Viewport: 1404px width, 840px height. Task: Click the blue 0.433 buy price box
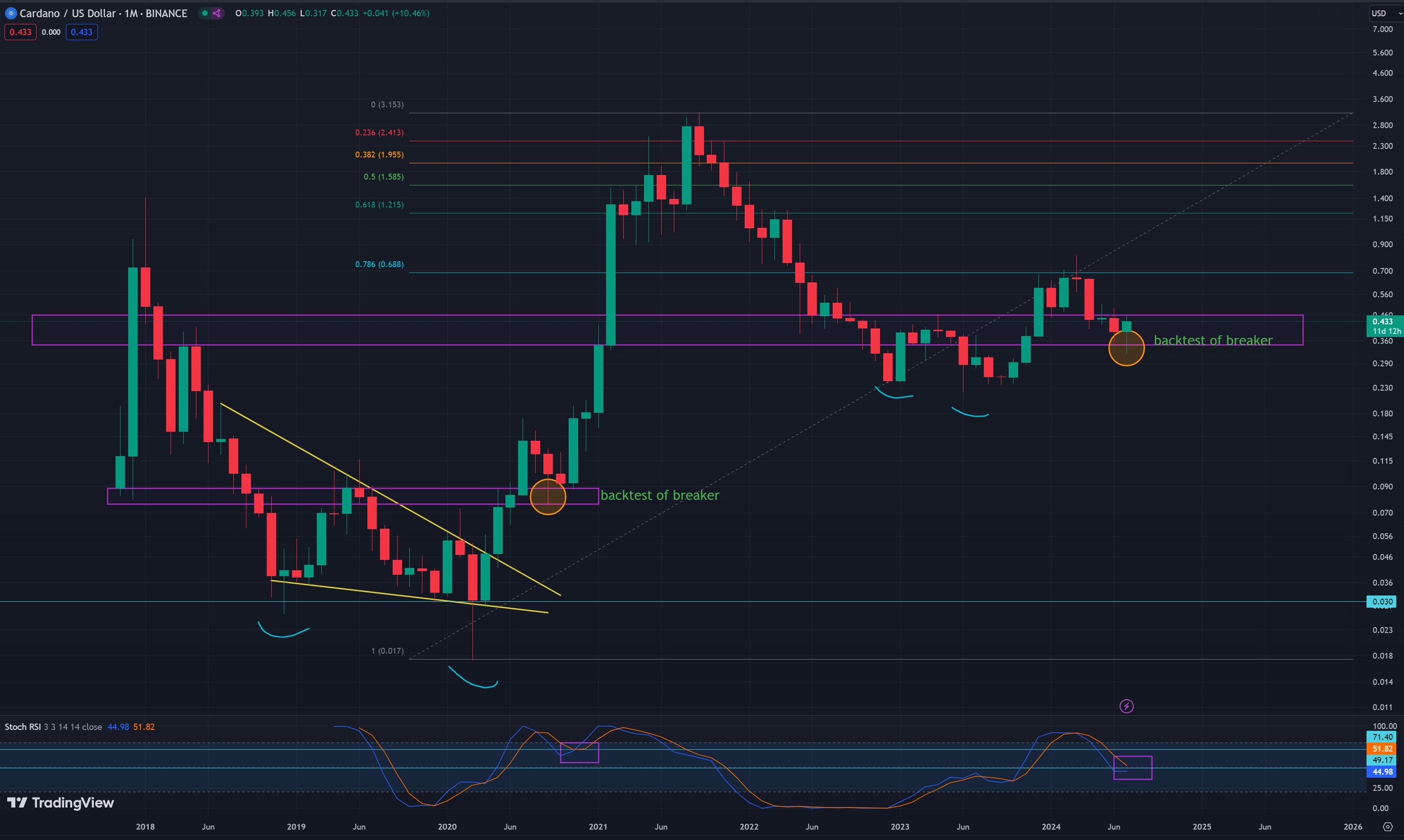click(82, 32)
